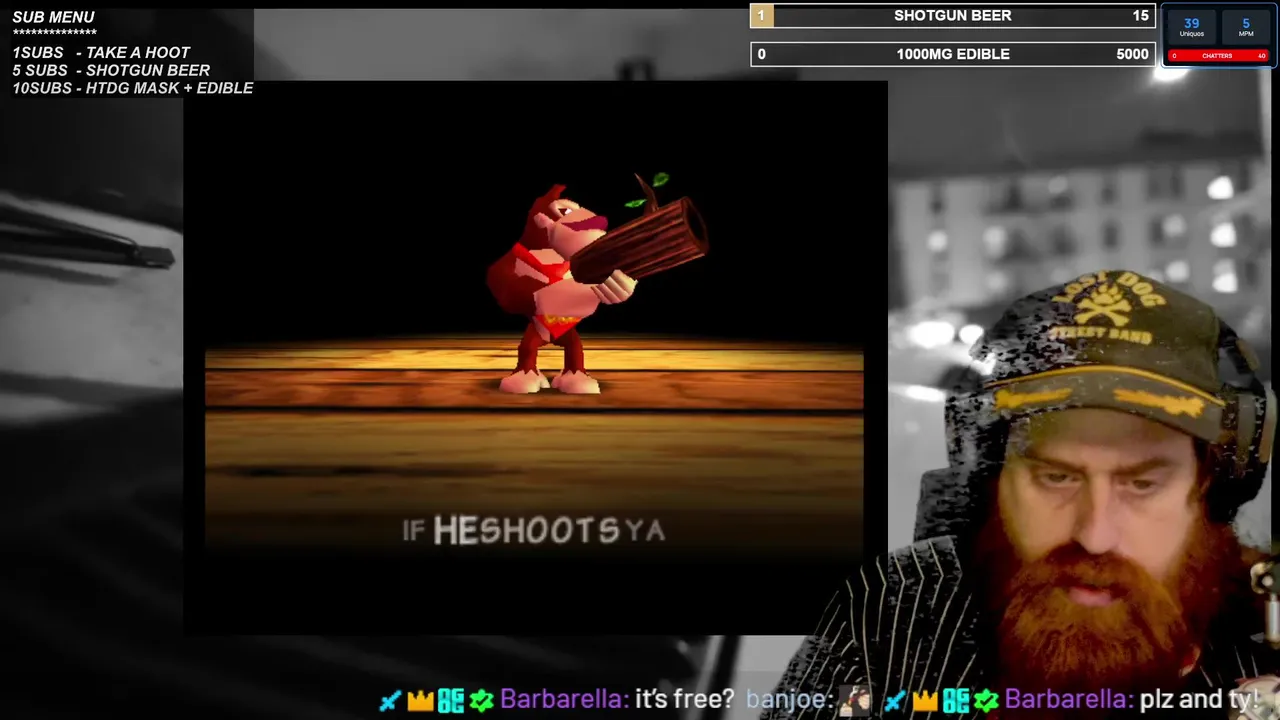Open Barbarella's name on "it's free?" message
1280x720 pixels.
click(x=563, y=700)
